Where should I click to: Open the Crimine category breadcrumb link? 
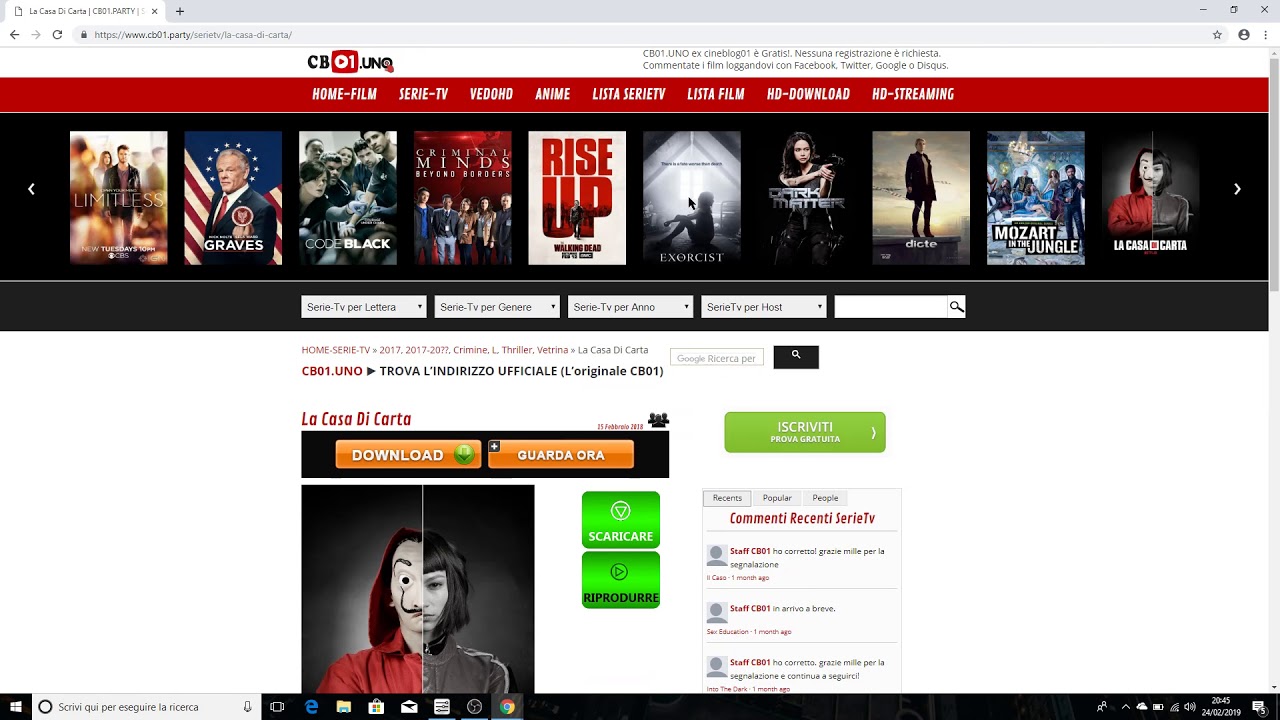tap(469, 350)
